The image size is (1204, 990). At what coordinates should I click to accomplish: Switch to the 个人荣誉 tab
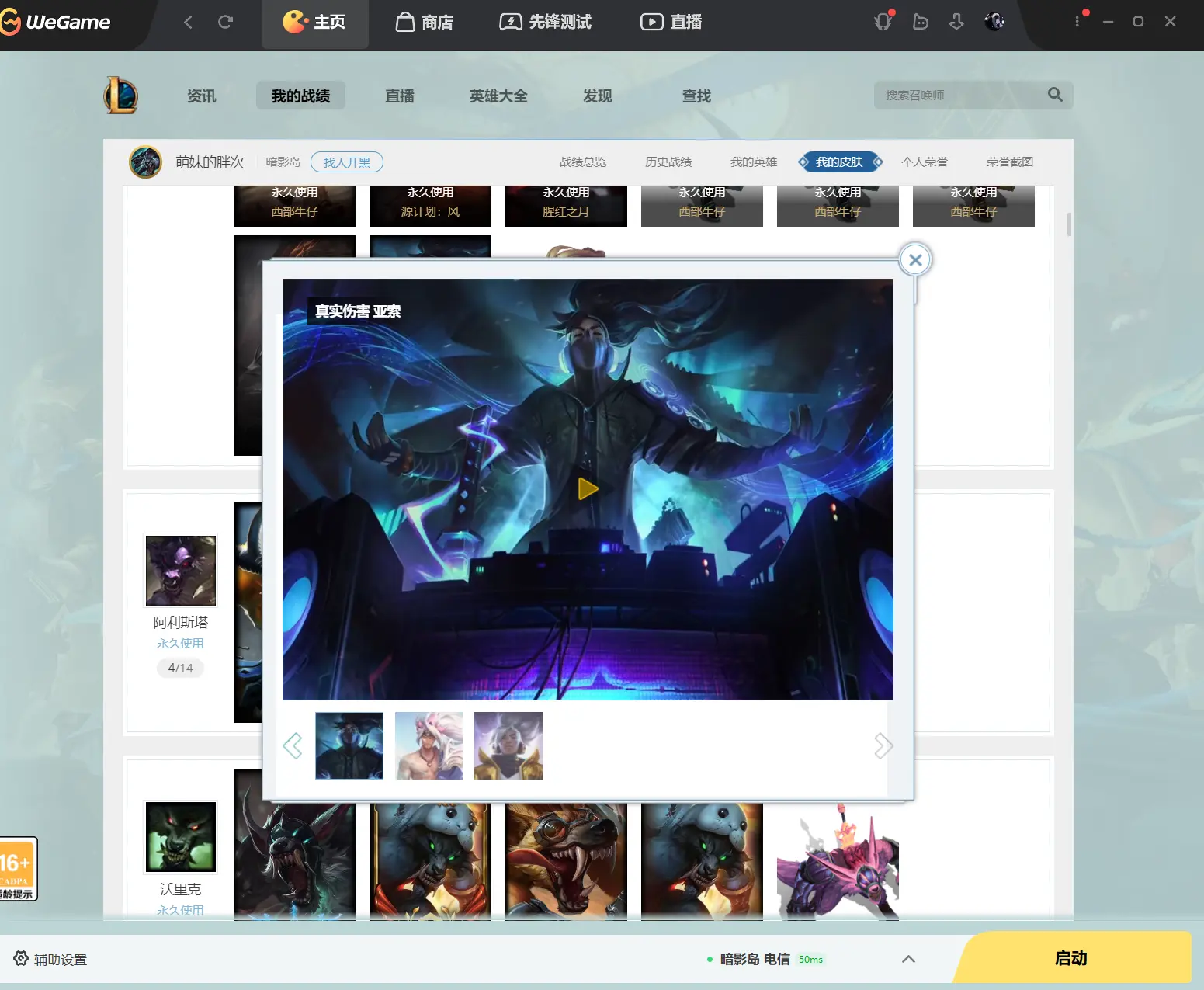tap(925, 162)
